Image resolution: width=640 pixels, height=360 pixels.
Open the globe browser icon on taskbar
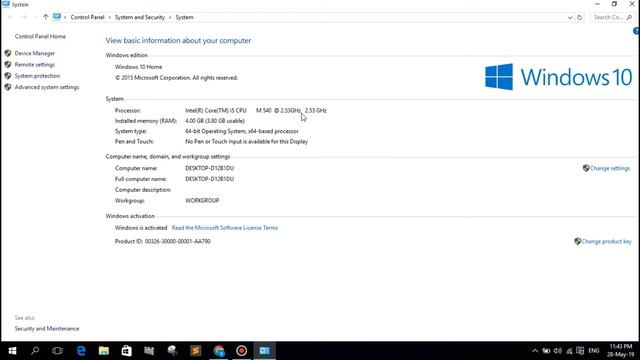[219, 351]
